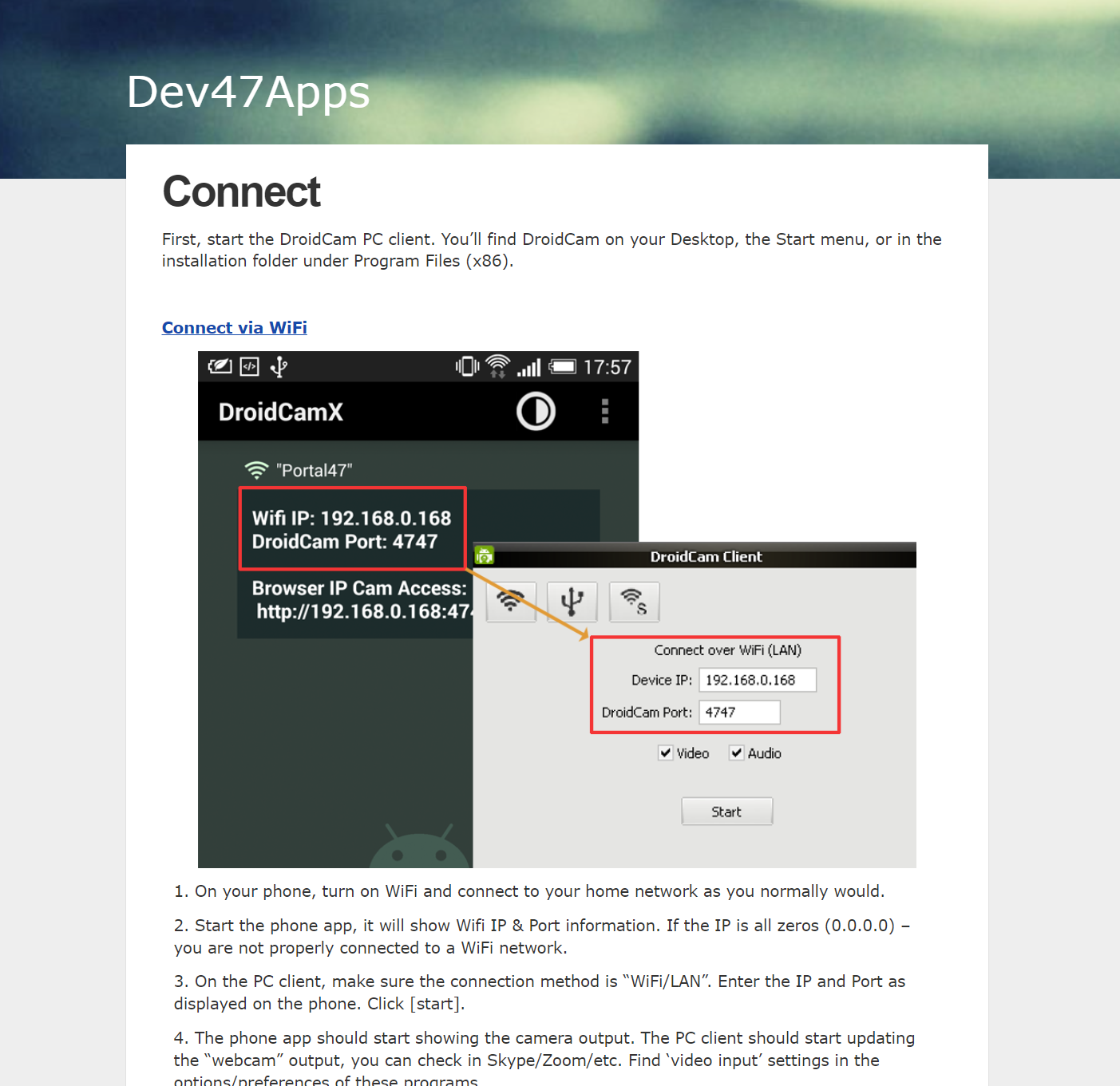
Task: Select the WiFi connection icon in DroidCam Client
Action: (511, 602)
